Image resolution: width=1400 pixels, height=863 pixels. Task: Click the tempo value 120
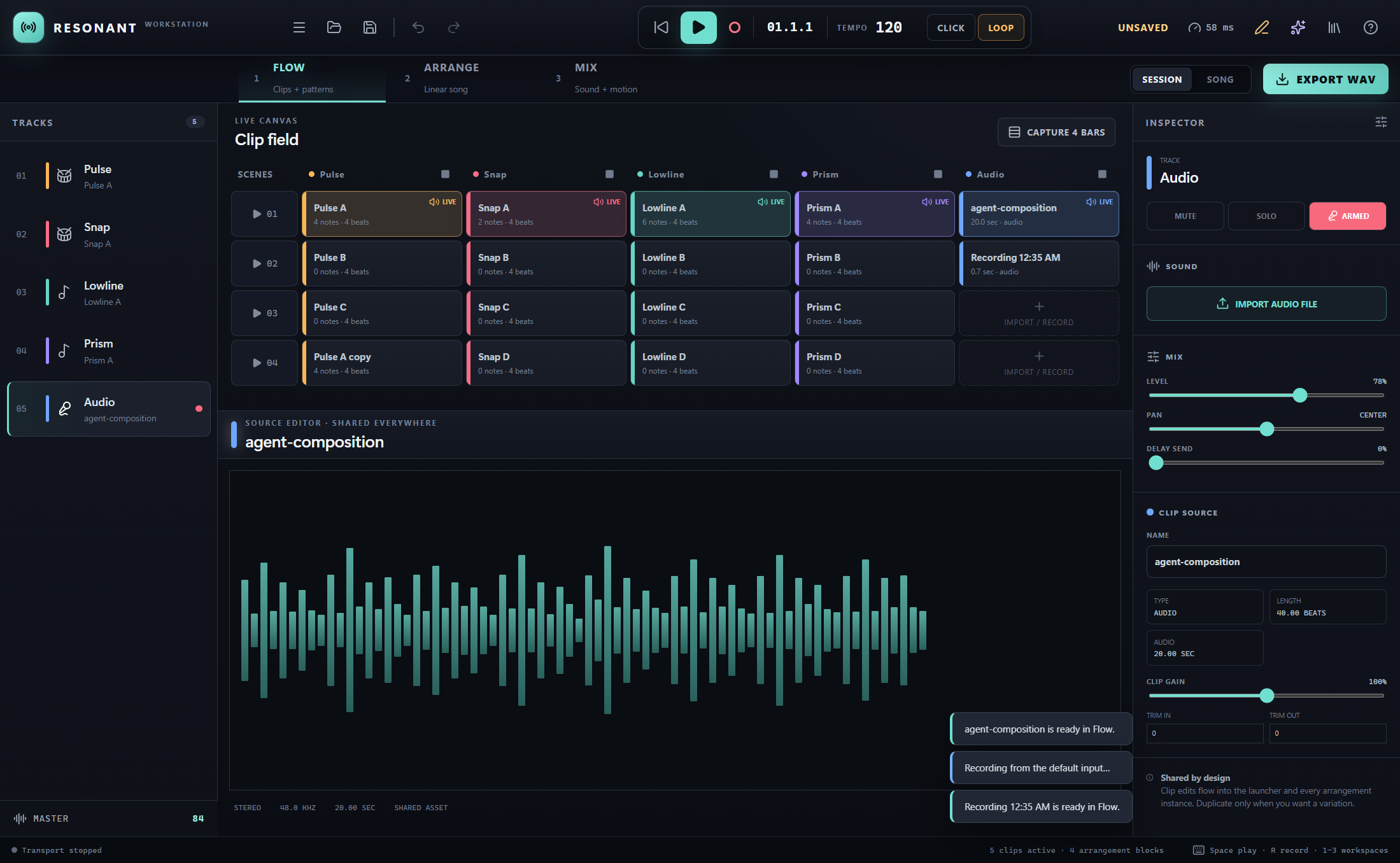[x=888, y=27]
